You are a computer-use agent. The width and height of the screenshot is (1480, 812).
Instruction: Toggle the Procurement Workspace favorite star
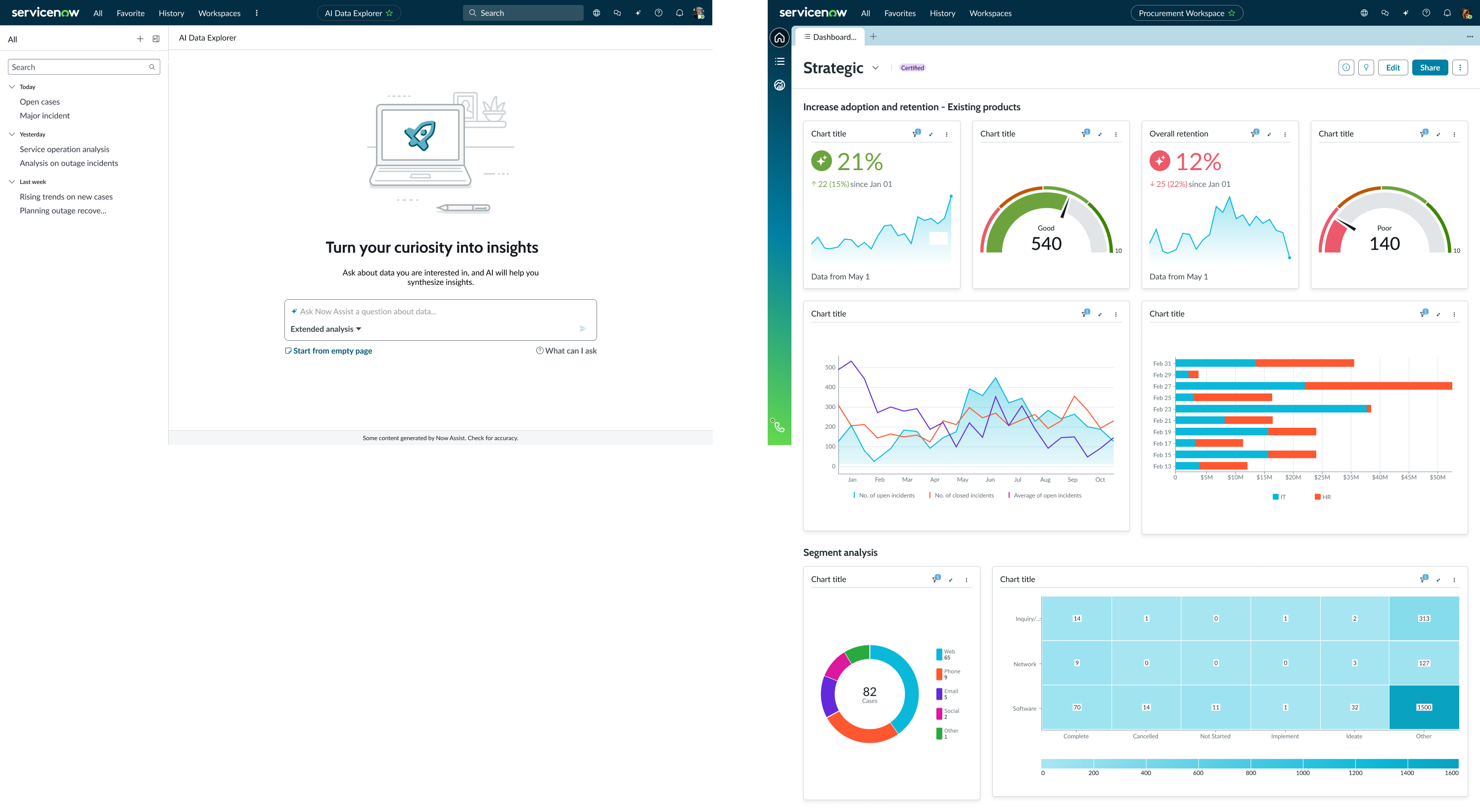(1231, 13)
